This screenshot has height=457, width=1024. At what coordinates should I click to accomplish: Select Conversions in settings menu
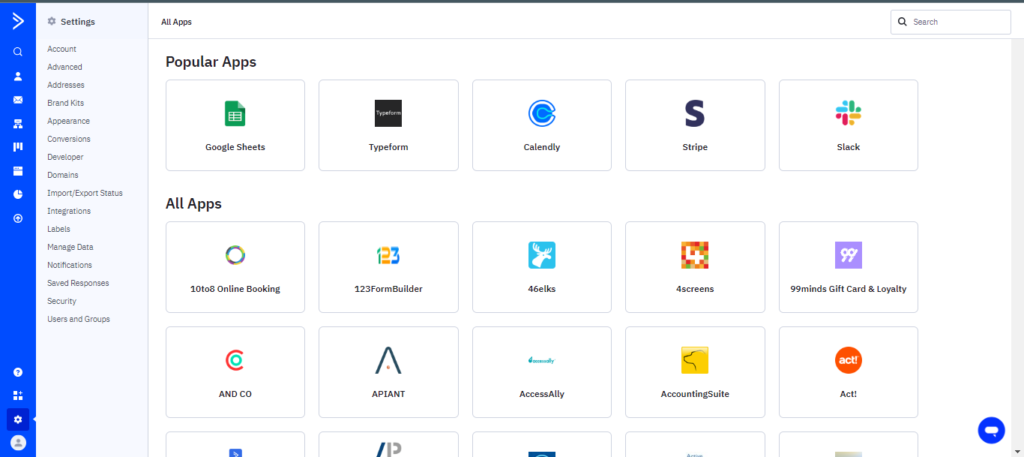point(69,139)
